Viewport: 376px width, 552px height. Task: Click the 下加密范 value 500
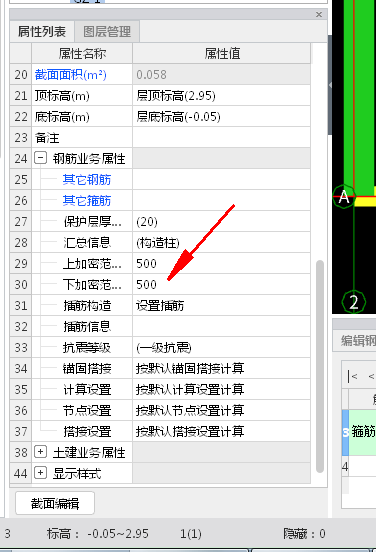(x=221, y=284)
